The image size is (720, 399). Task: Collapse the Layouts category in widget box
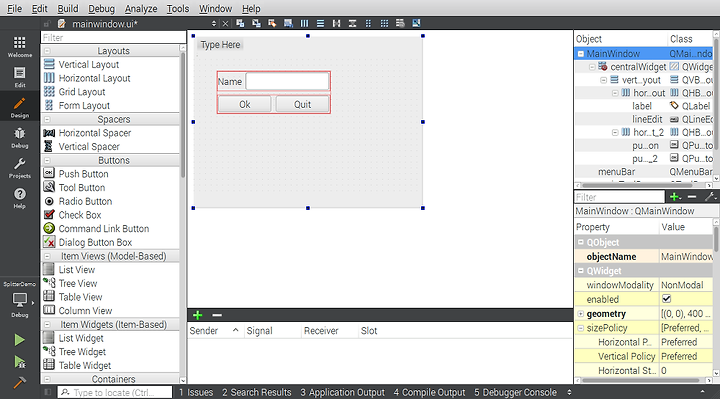click(47, 51)
